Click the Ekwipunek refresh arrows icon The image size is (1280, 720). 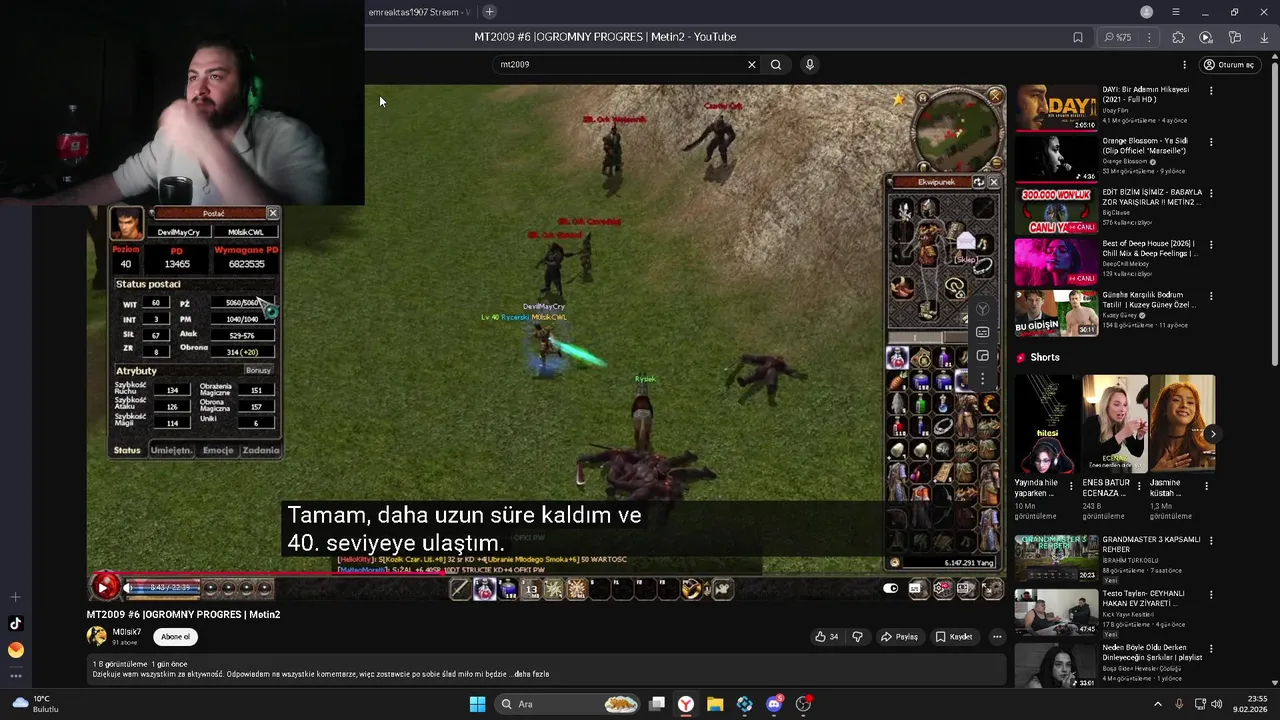click(978, 182)
